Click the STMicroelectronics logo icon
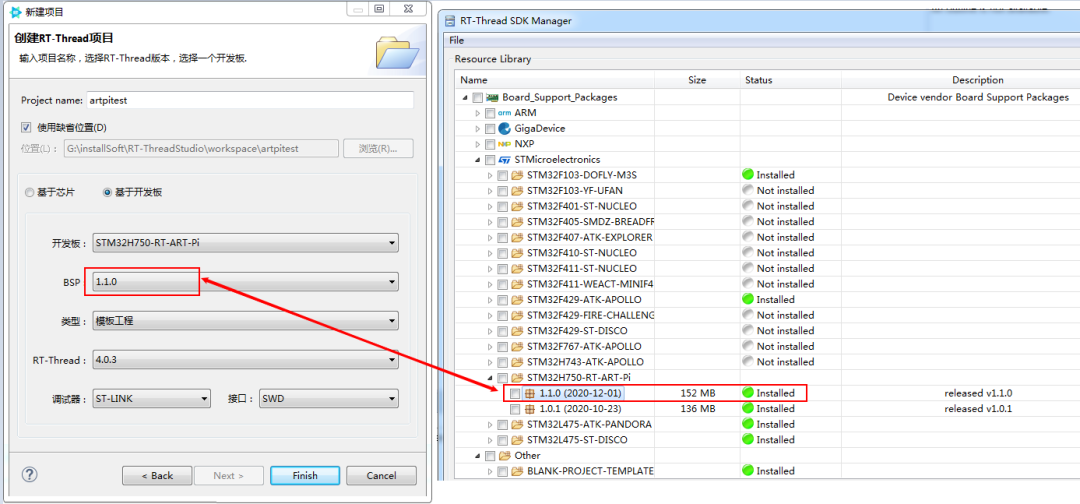1080x504 pixels. tap(505, 160)
